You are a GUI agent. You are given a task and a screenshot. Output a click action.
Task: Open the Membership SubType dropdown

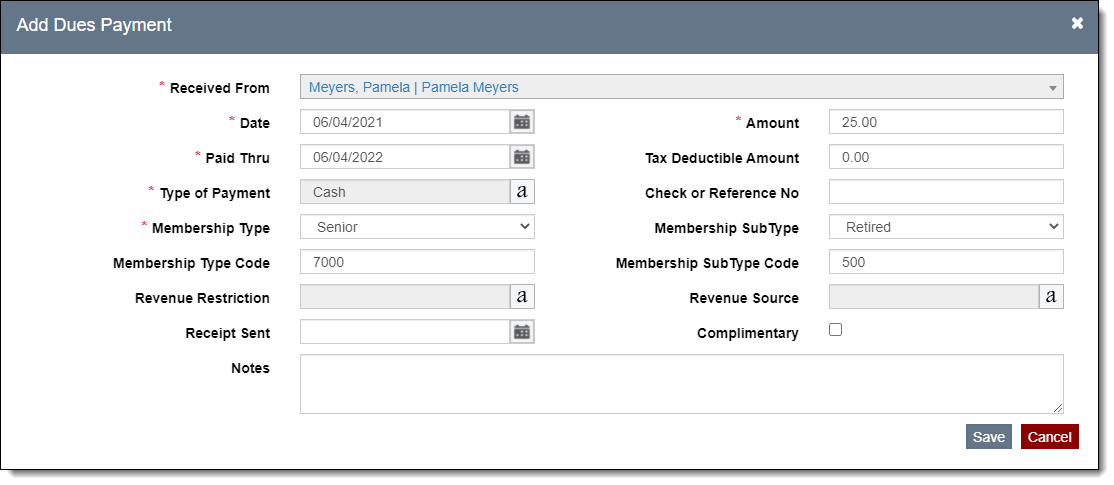(x=946, y=227)
